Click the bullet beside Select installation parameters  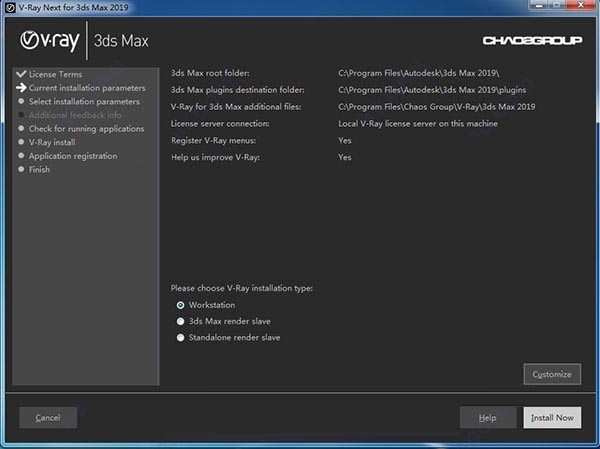pyautogui.click(x=20, y=102)
